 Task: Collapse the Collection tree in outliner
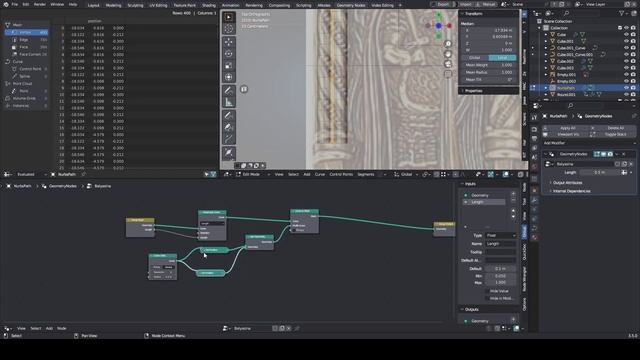click(x=540, y=28)
